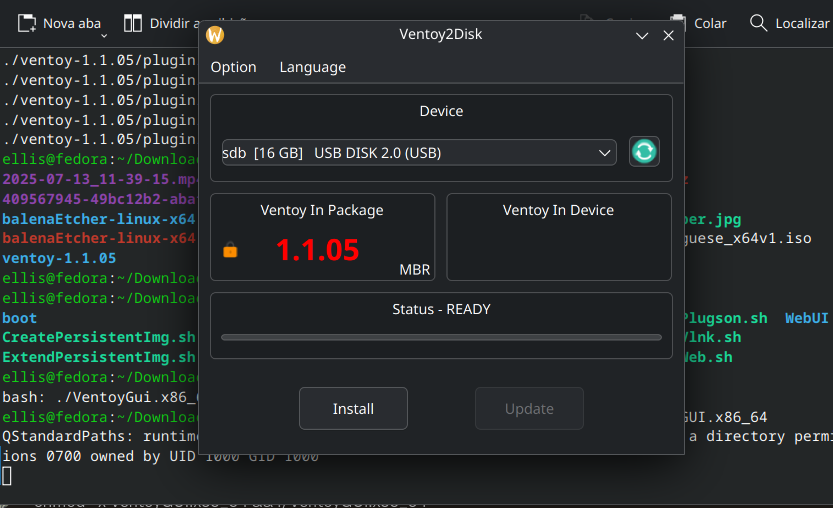Click the disabled Update button

[529, 408]
